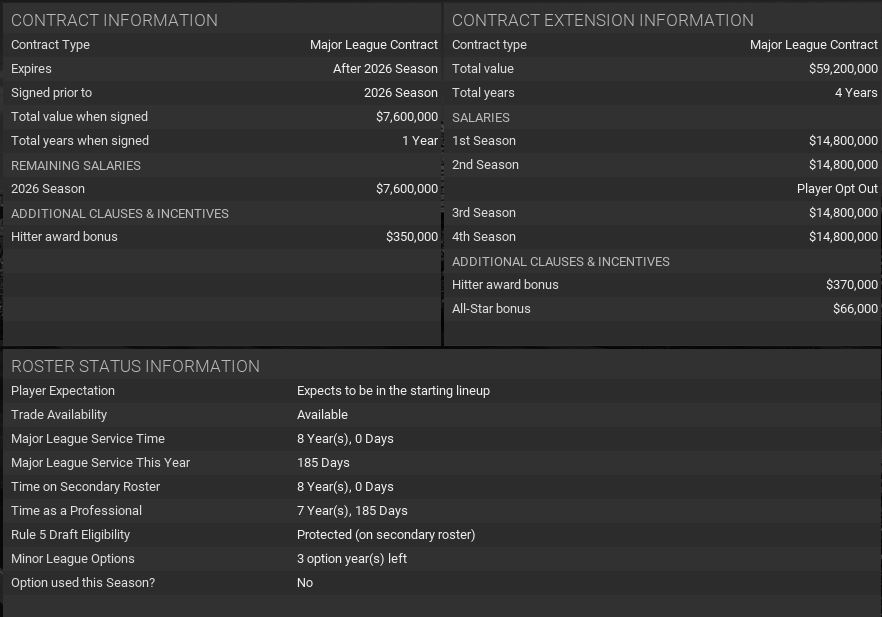
Task: Click the '1st Season' salary row label
Action: coord(484,141)
